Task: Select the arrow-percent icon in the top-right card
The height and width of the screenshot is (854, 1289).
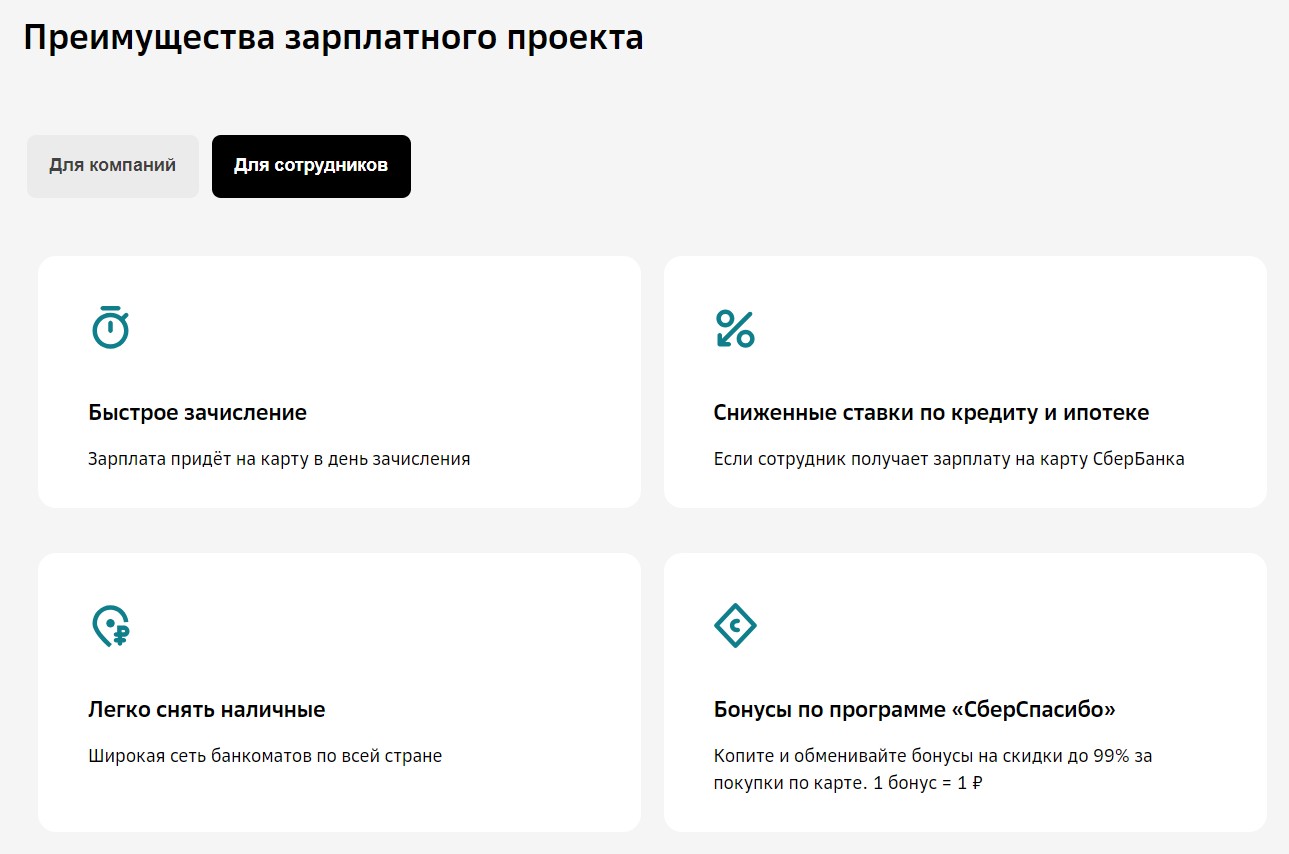Action: click(x=736, y=325)
